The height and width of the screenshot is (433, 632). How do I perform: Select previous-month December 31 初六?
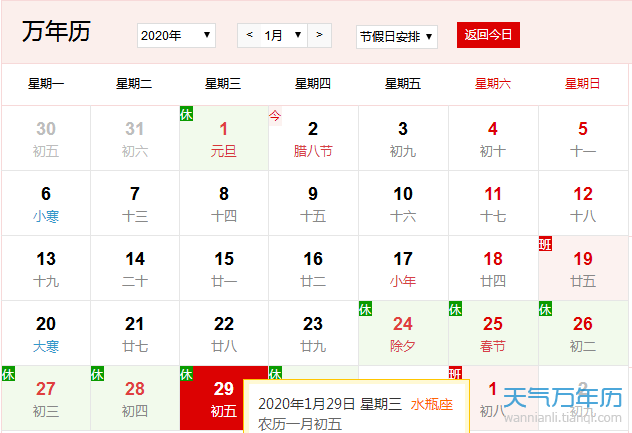pyautogui.click(x=135, y=138)
